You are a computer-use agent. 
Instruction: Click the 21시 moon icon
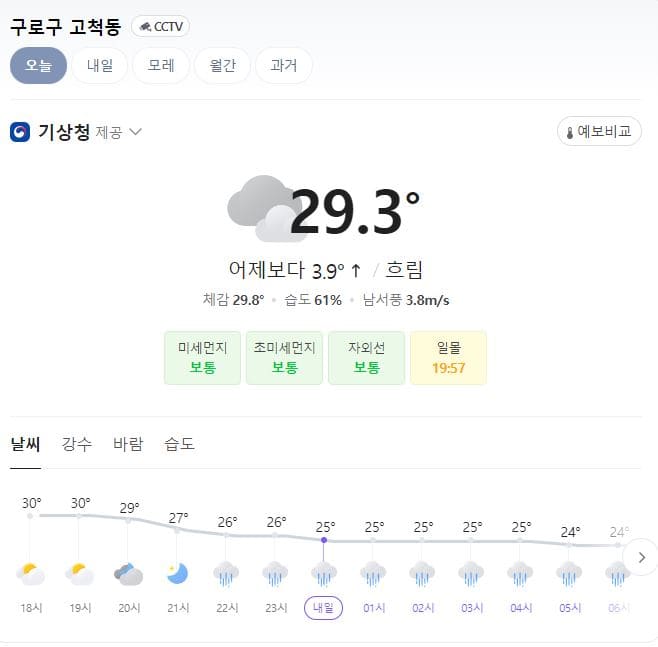click(178, 574)
